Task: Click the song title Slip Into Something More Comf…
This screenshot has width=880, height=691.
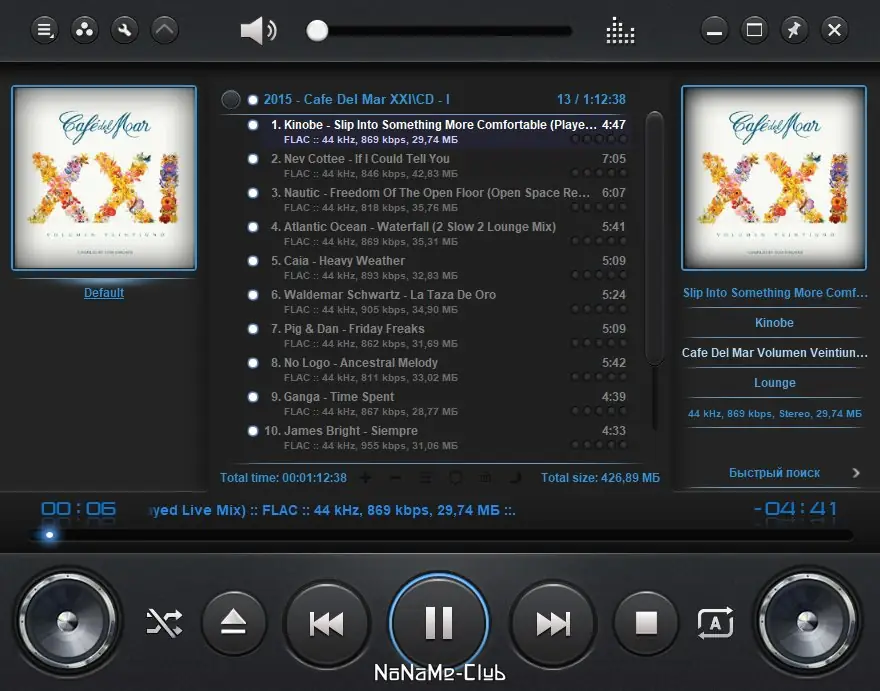Action: click(774, 292)
